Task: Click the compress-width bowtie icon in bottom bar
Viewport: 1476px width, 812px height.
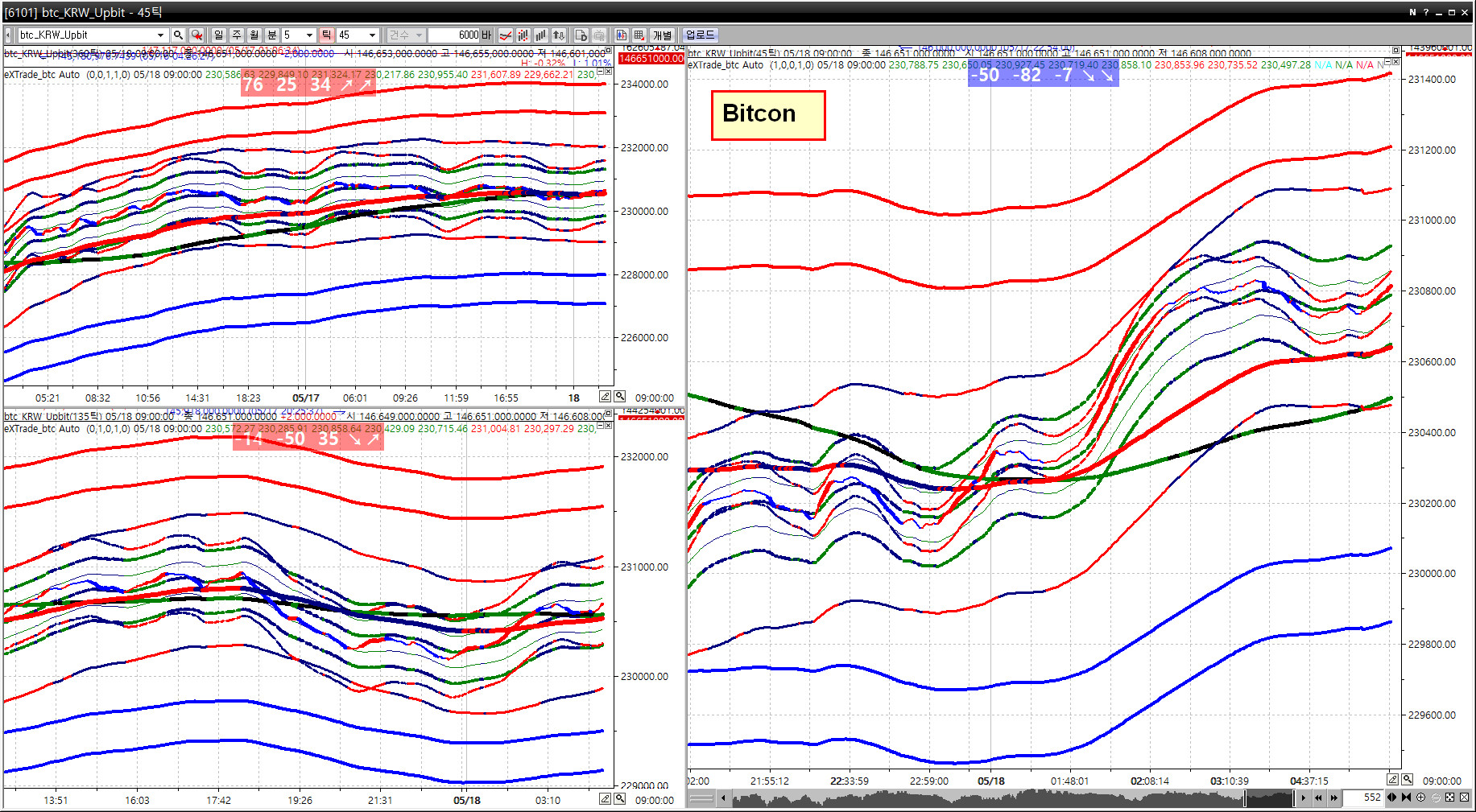Action: coord(1406,798)
